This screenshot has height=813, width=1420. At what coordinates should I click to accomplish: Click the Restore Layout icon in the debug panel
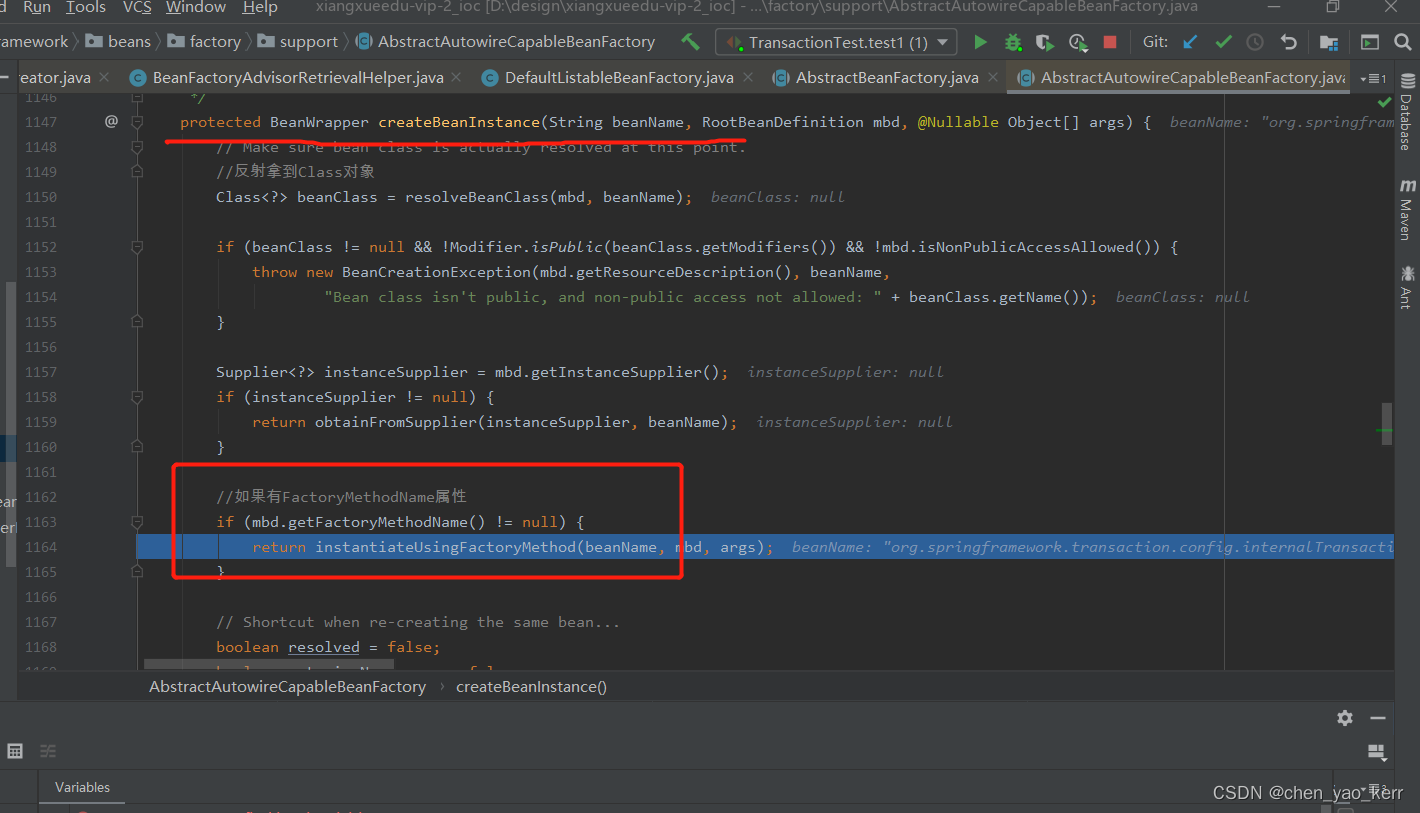(x=1376, y=751)
